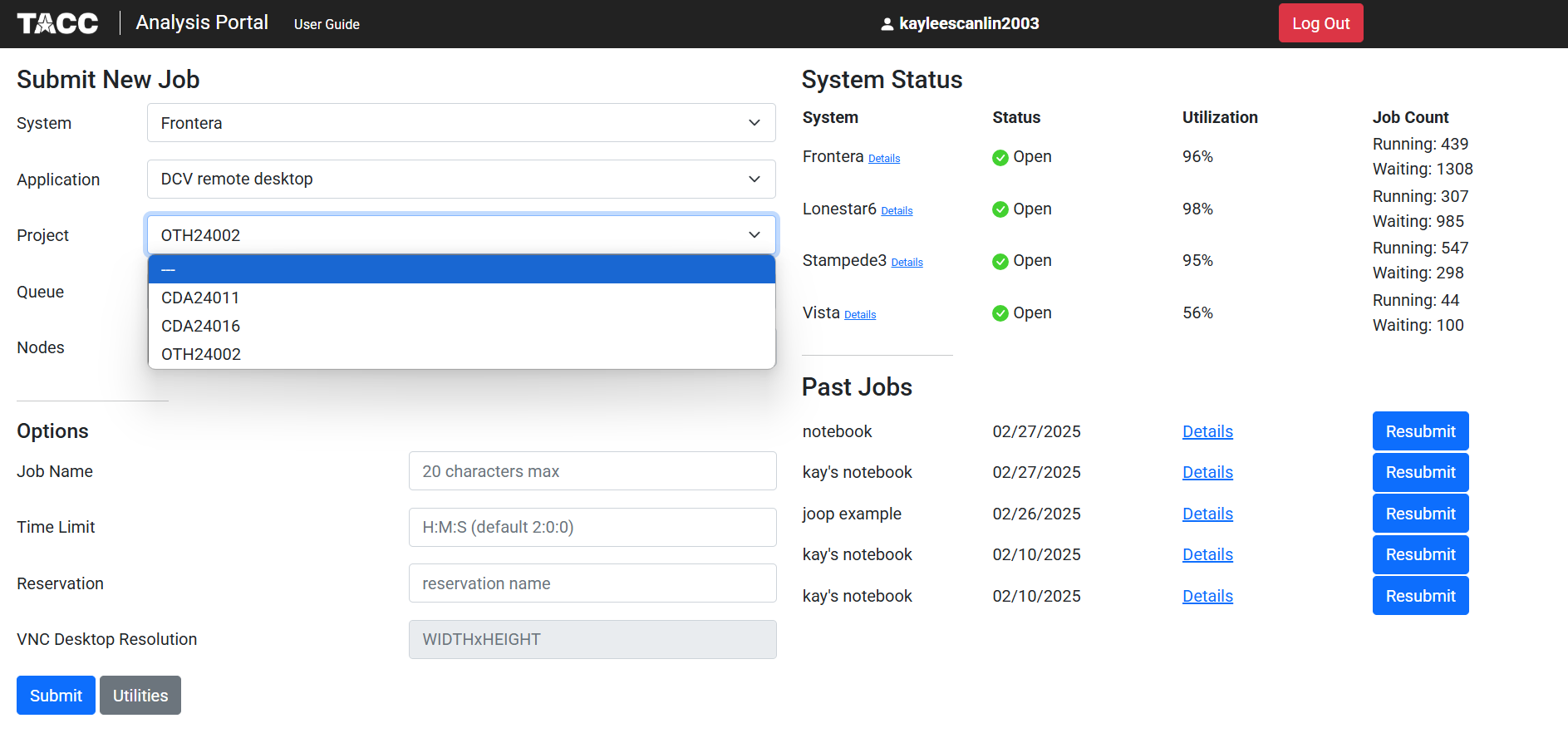Click the TACC logo
Image resolution: width=1568 pixels, height=738 pixels.
pyautogui.click(x=57, y=23)
